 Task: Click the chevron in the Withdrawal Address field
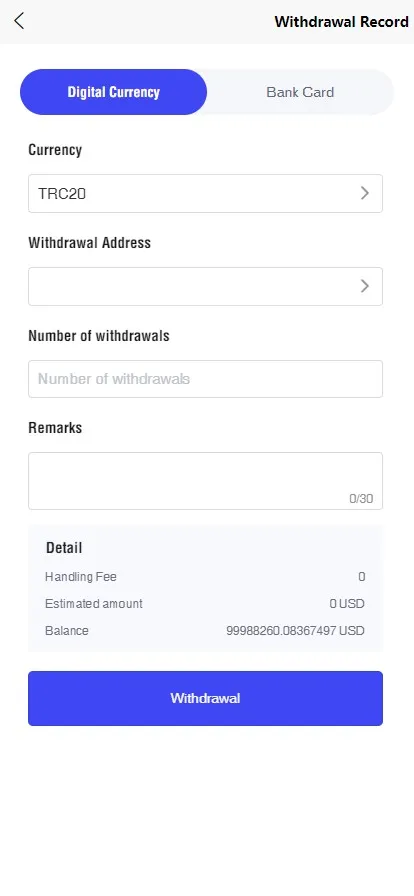365,286
